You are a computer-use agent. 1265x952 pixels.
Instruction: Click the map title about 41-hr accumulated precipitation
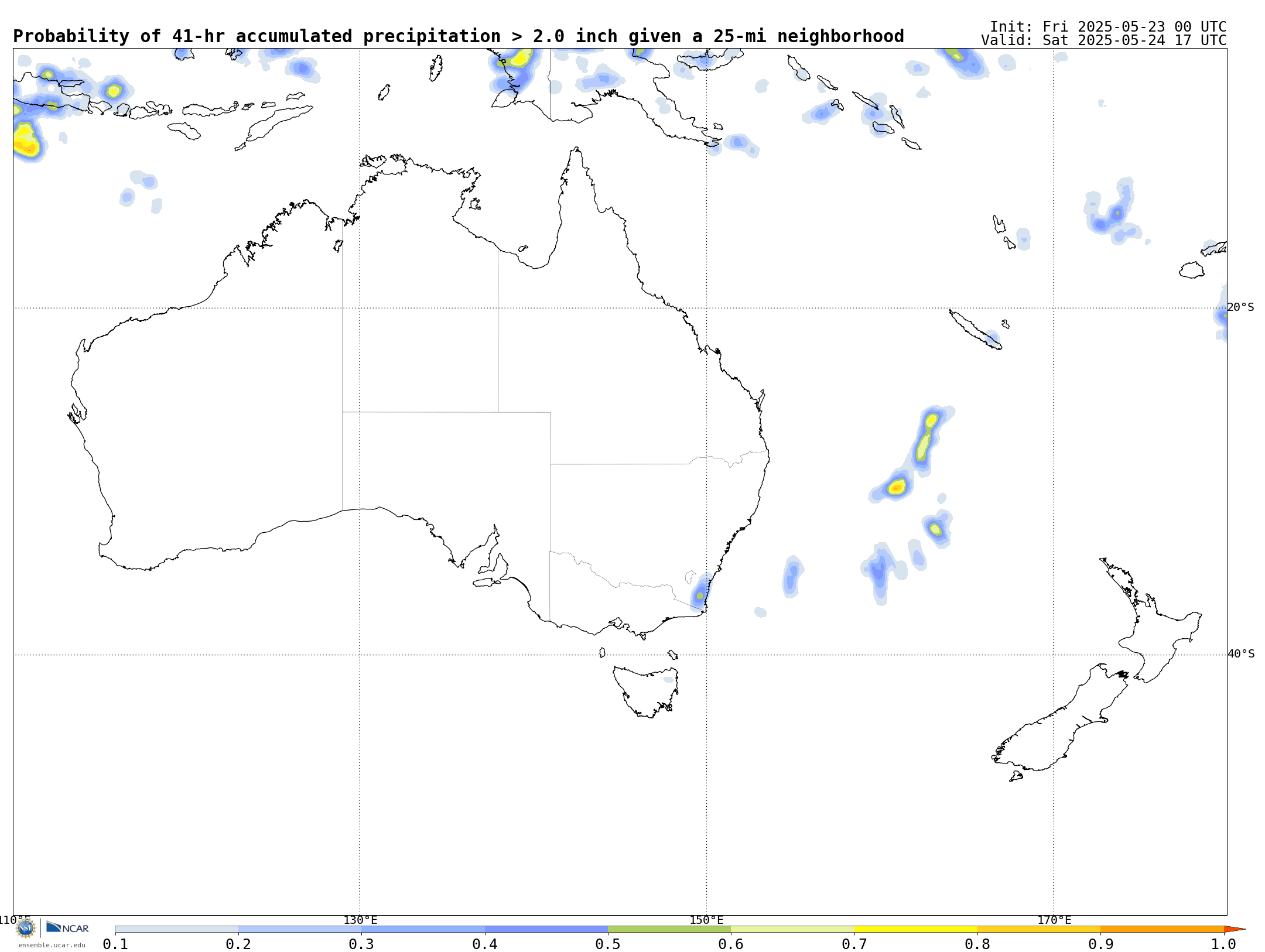point(458,36)
